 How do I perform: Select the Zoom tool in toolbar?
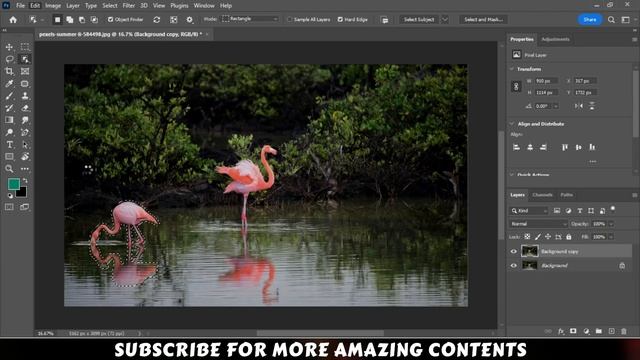click(x=9, y=169)
